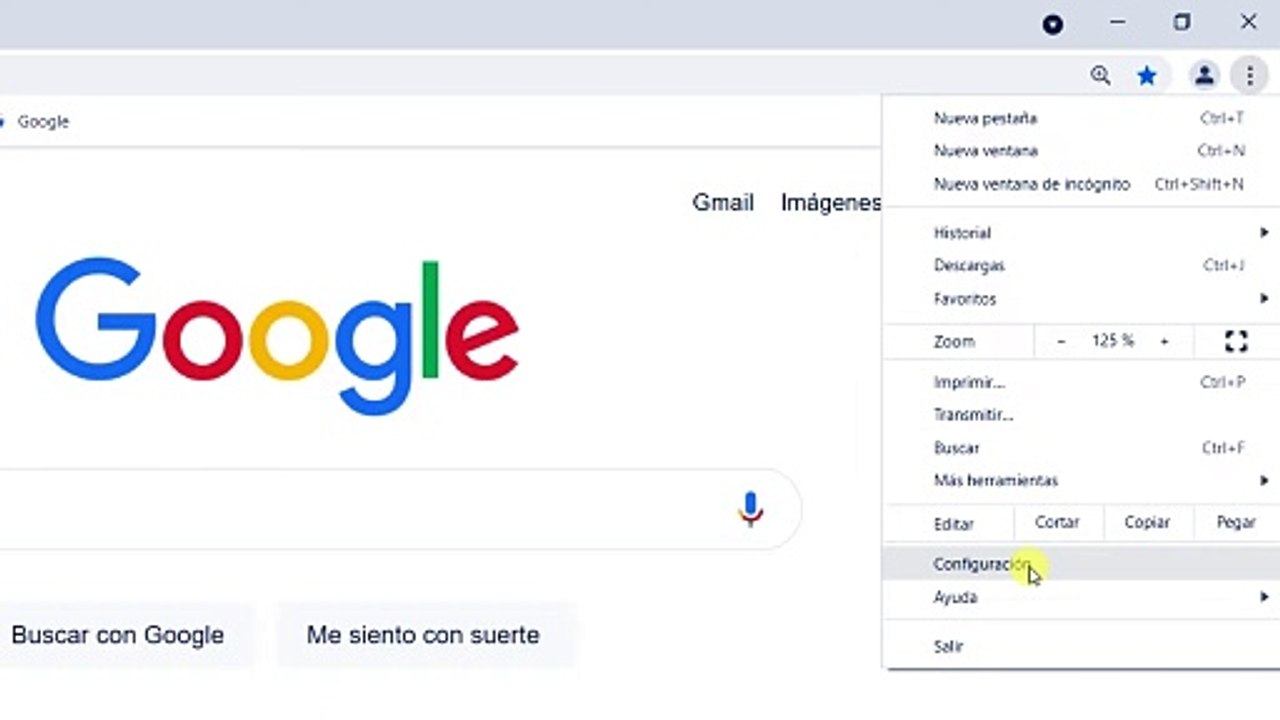Viewport: 1280px width, 720px height.
Task: Expand the Ayuda submenu arrow
Action: click(x=1264, y=597)
